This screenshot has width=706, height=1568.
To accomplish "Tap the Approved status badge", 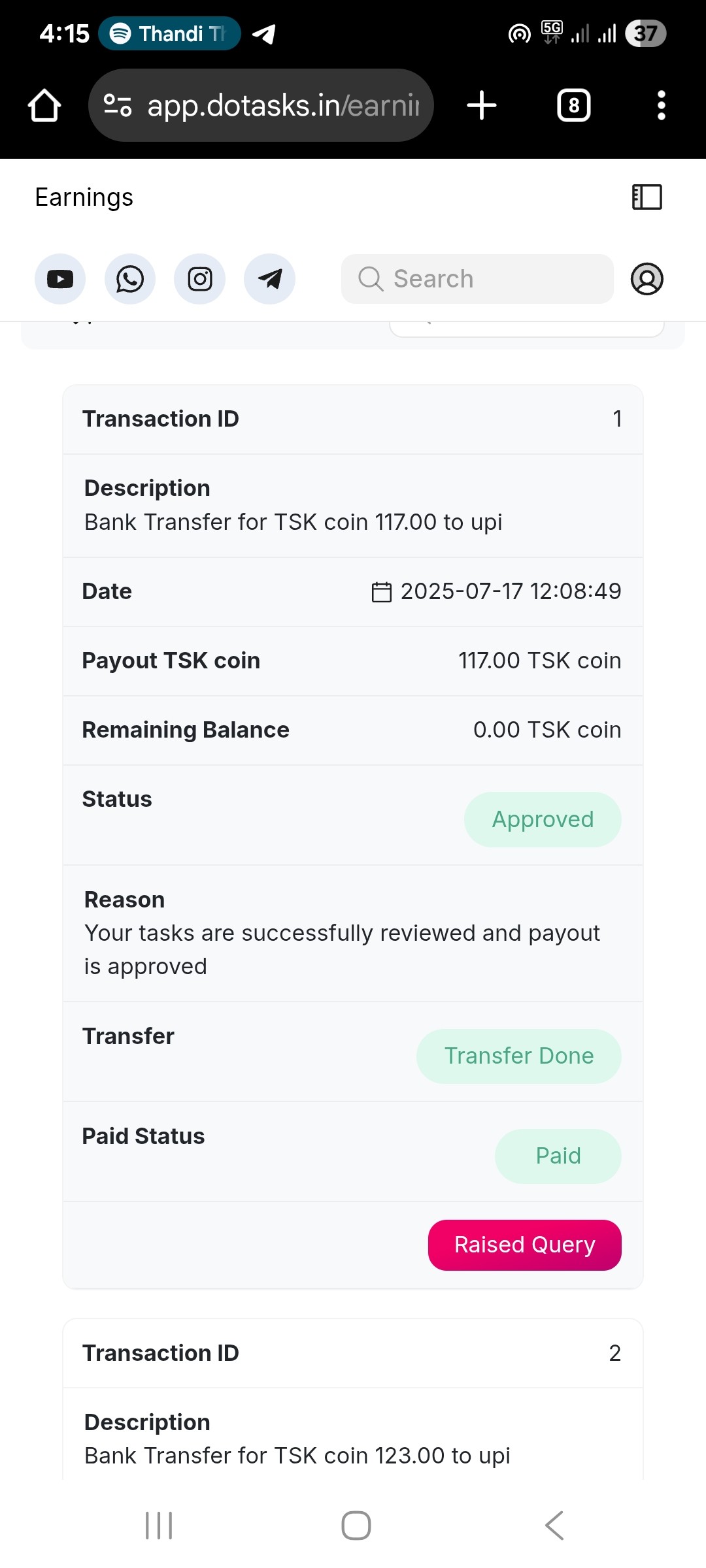I will pyautogui.click(x=543, y=819).
